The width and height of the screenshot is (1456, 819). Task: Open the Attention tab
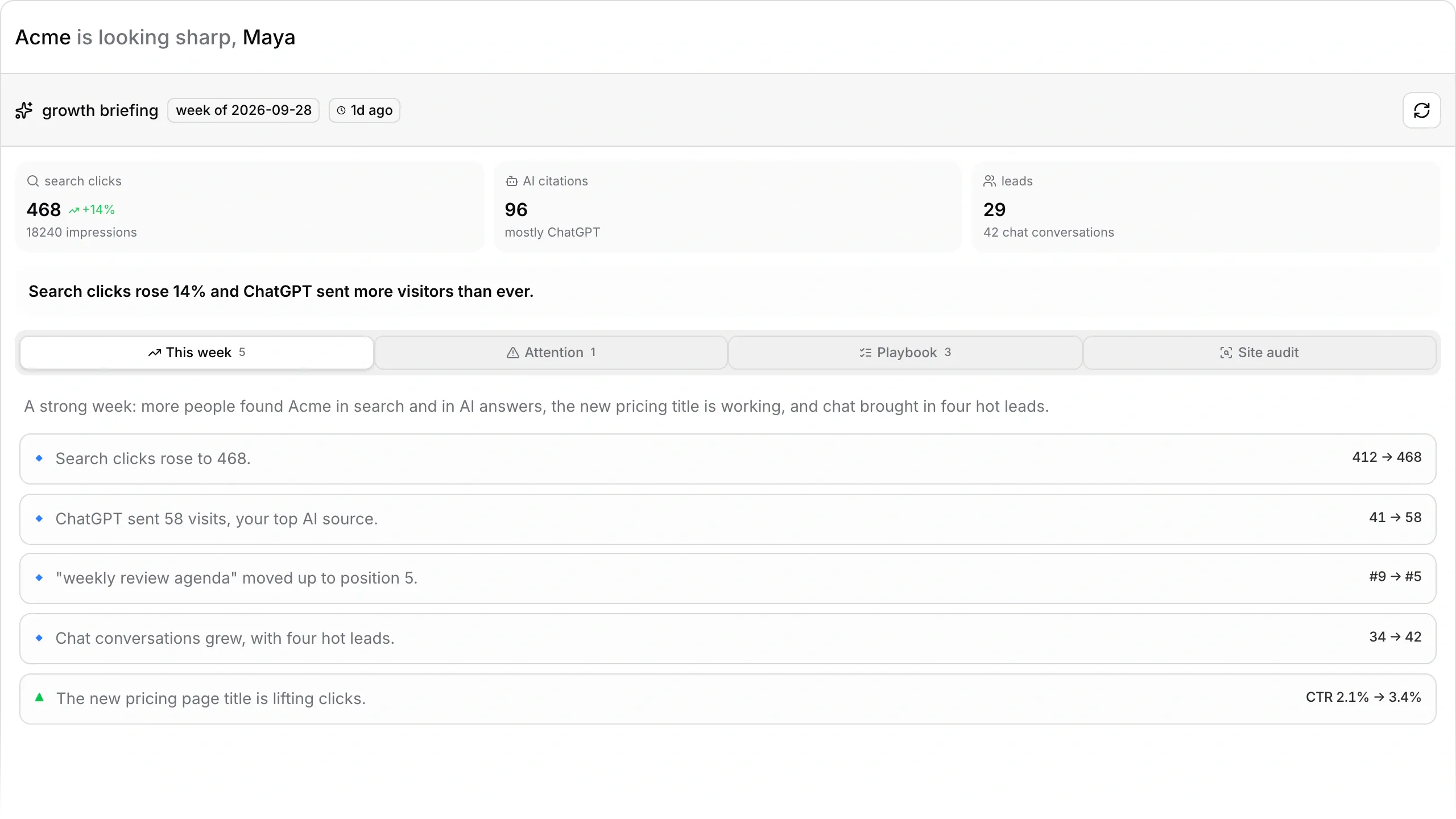551,353
